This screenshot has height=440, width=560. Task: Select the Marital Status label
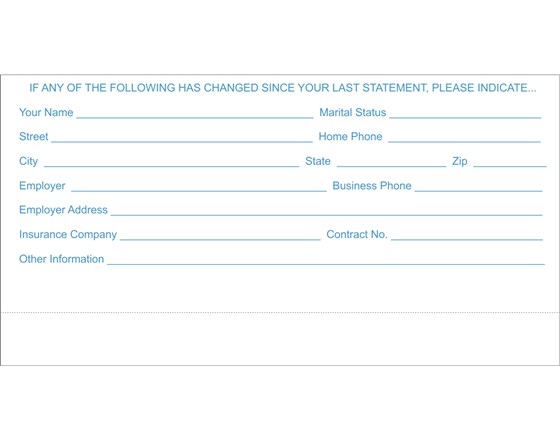(352, 112)
